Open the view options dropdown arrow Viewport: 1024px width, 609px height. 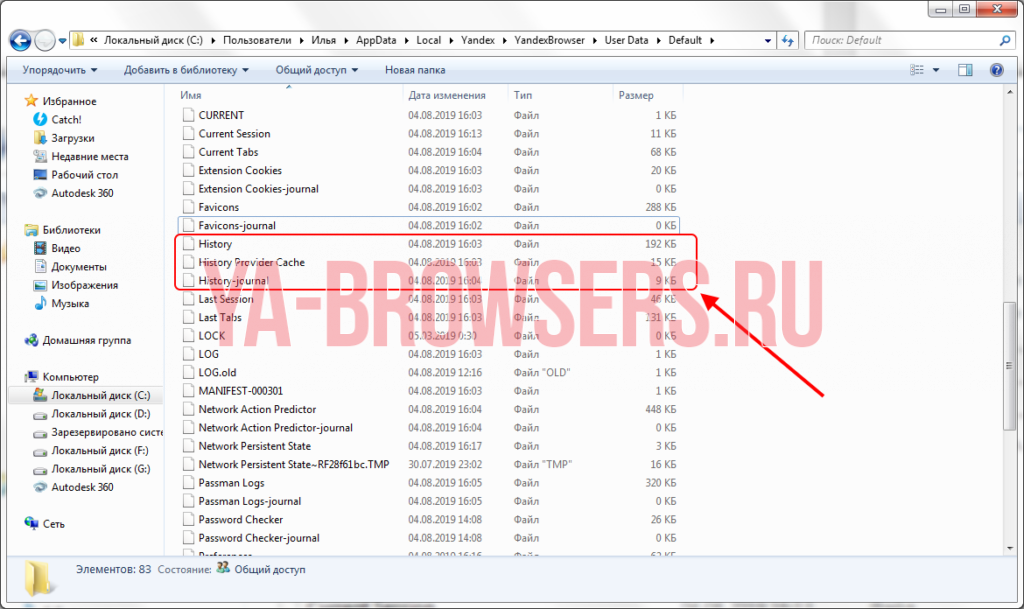pos(936,70)
